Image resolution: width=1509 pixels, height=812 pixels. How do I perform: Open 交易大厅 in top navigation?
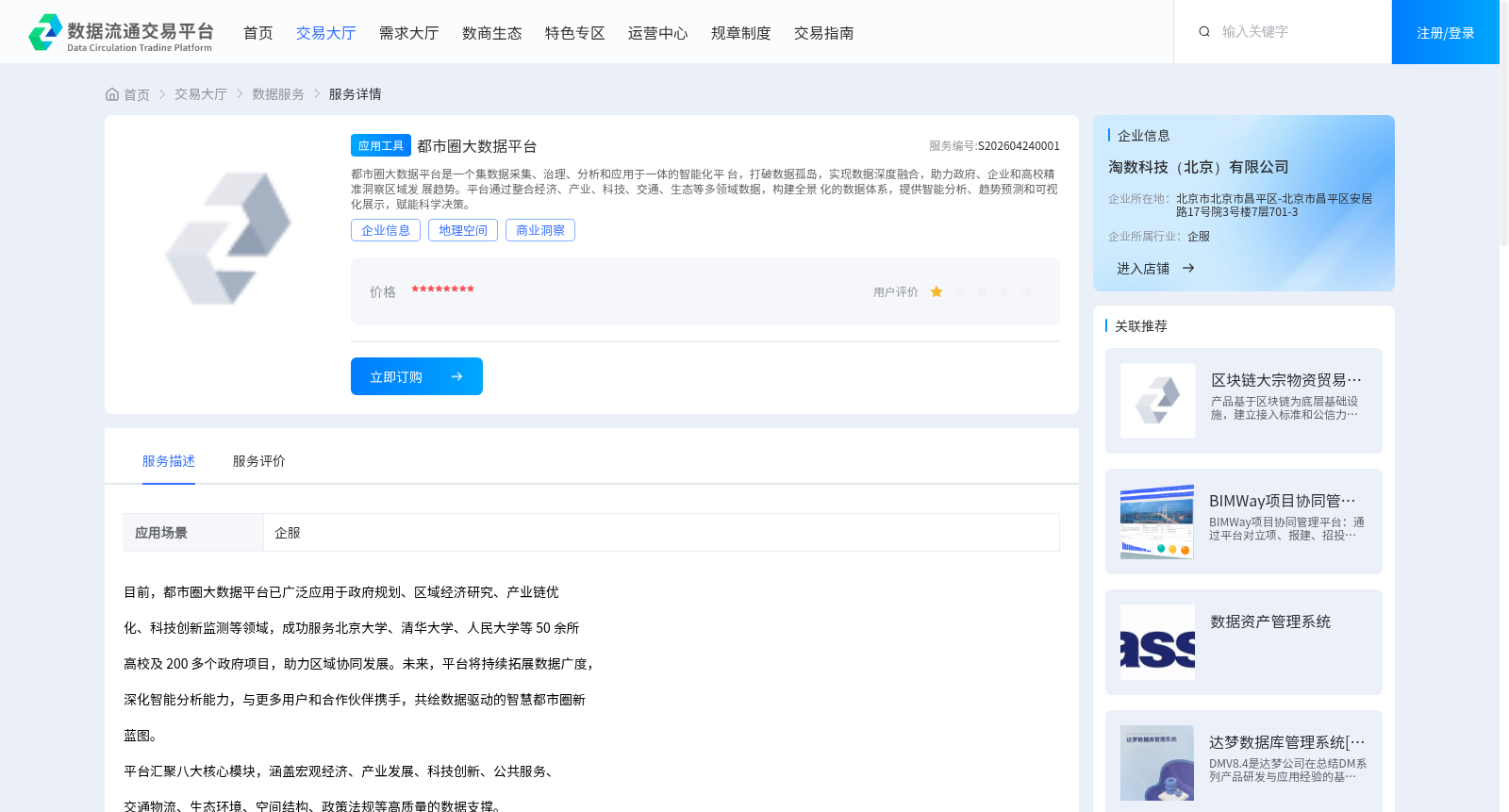[326, 33]
